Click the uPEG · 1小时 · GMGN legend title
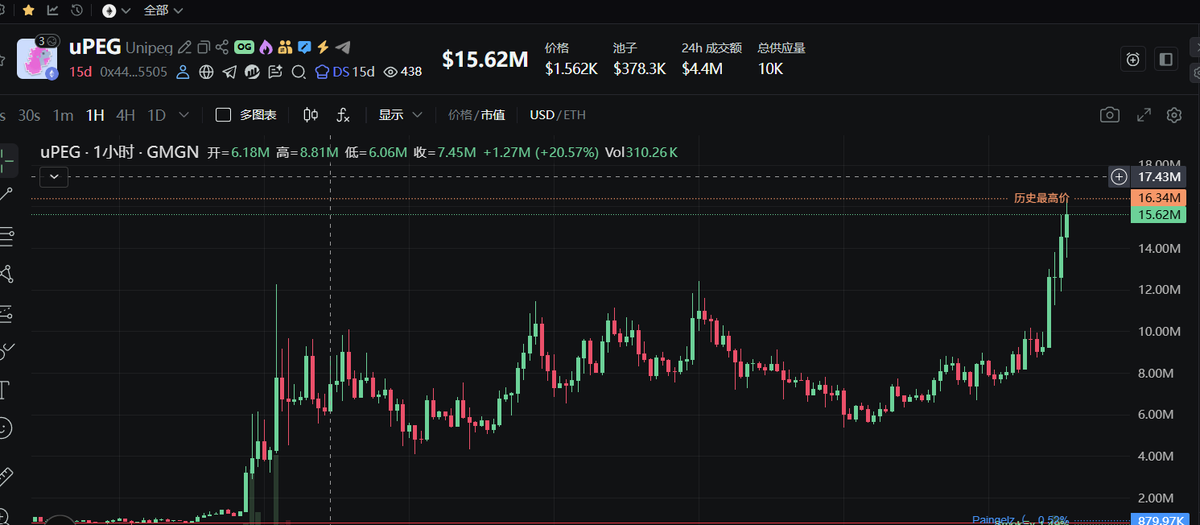This screenshot has height=525, width=1200. coord(119,152)
